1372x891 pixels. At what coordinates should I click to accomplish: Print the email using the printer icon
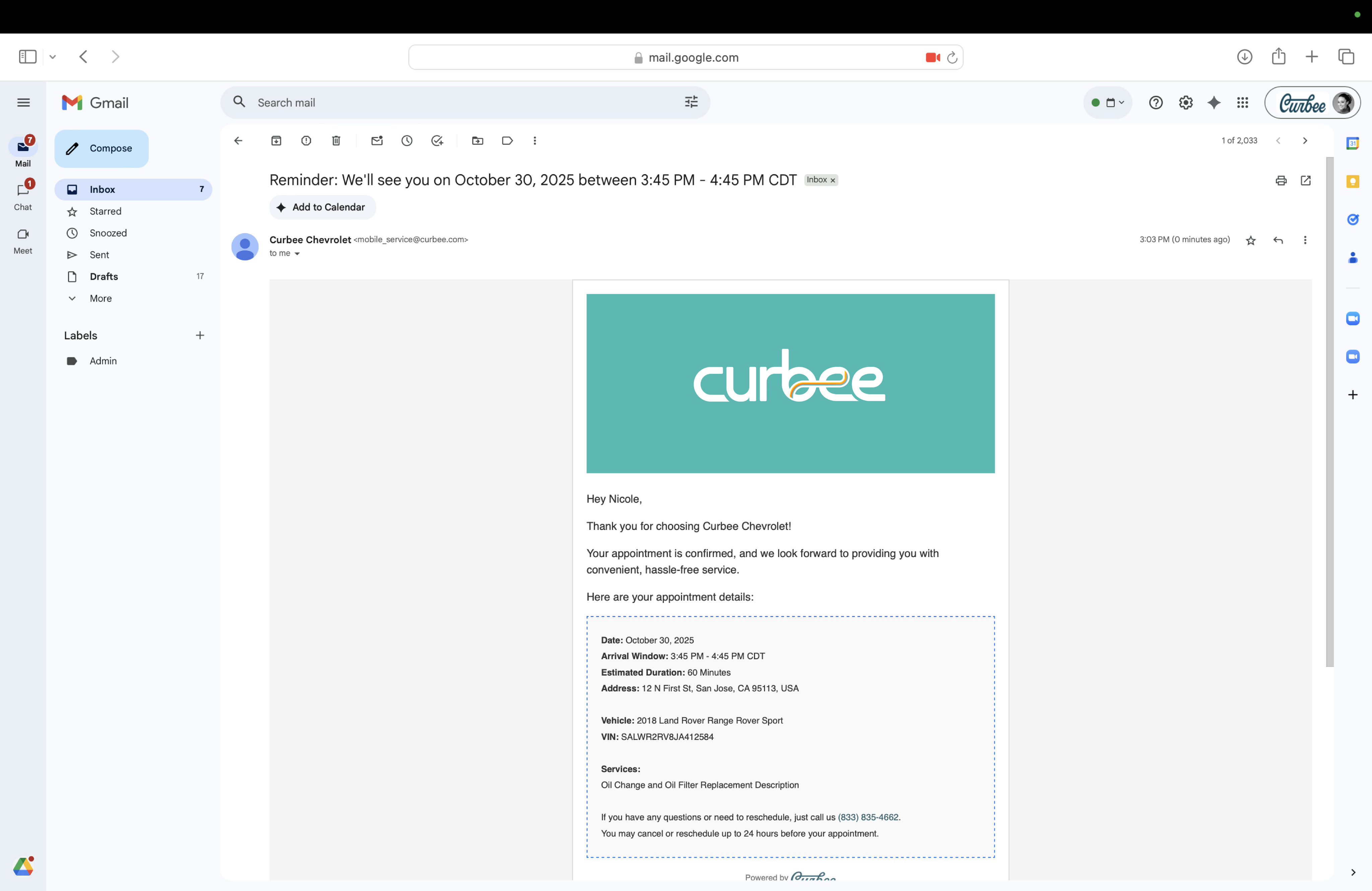point(1281,181)
